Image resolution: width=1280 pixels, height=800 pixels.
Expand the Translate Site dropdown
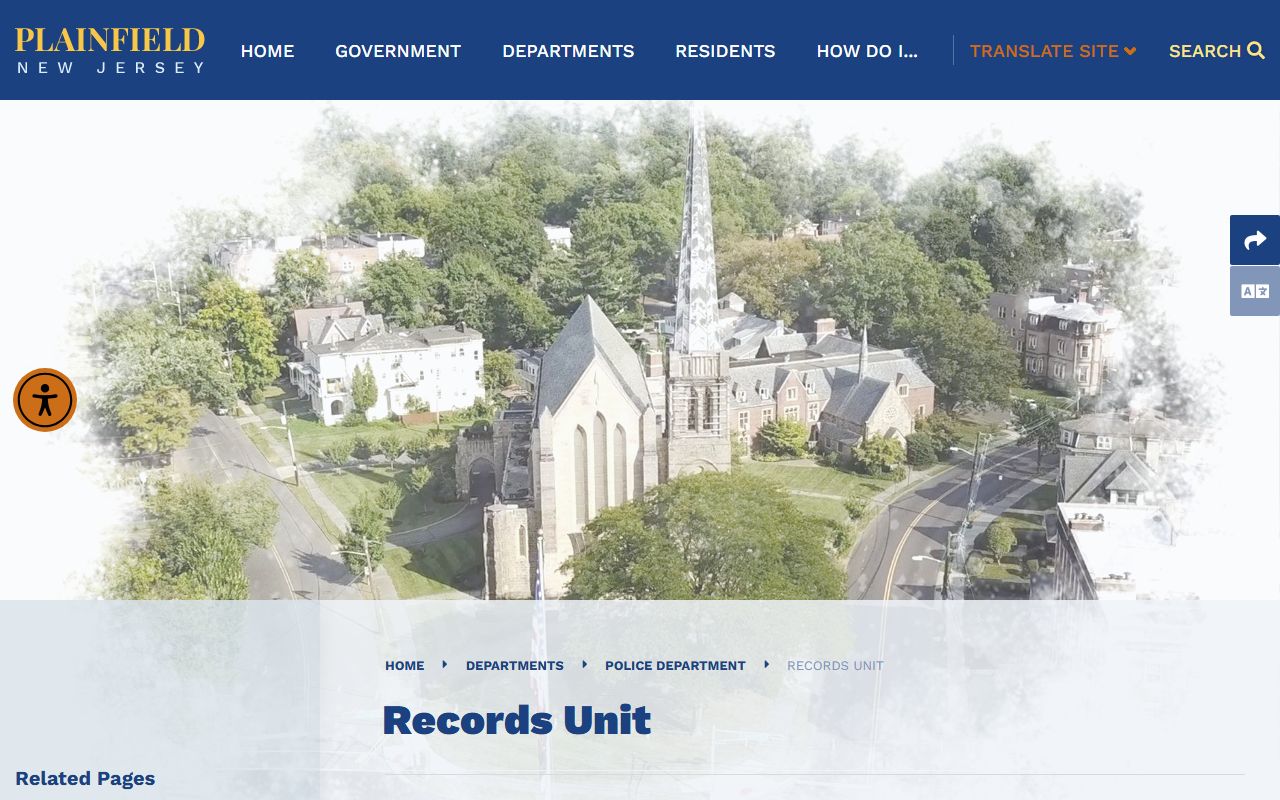tap(1043, 51)
